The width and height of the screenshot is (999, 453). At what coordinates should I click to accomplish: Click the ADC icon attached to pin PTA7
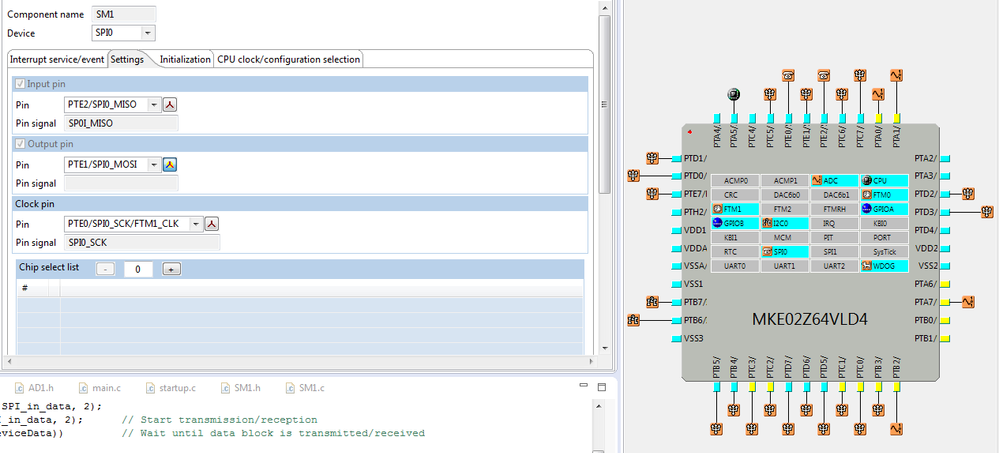click(x=969, y=301)
